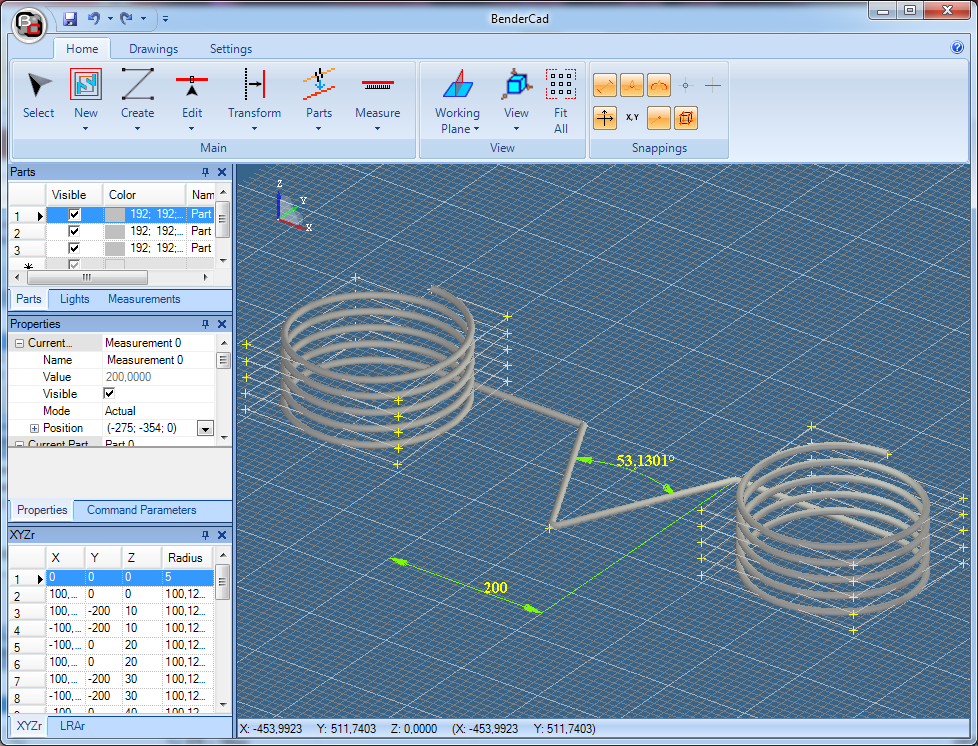Click the color swatch of part 2

pos(115,231)
